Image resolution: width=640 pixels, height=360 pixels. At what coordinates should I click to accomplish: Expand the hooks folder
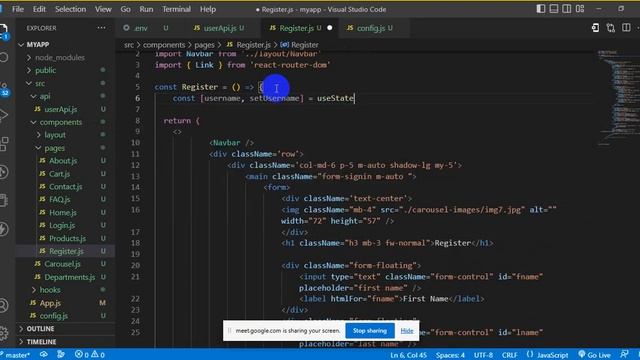coord(50,290)
